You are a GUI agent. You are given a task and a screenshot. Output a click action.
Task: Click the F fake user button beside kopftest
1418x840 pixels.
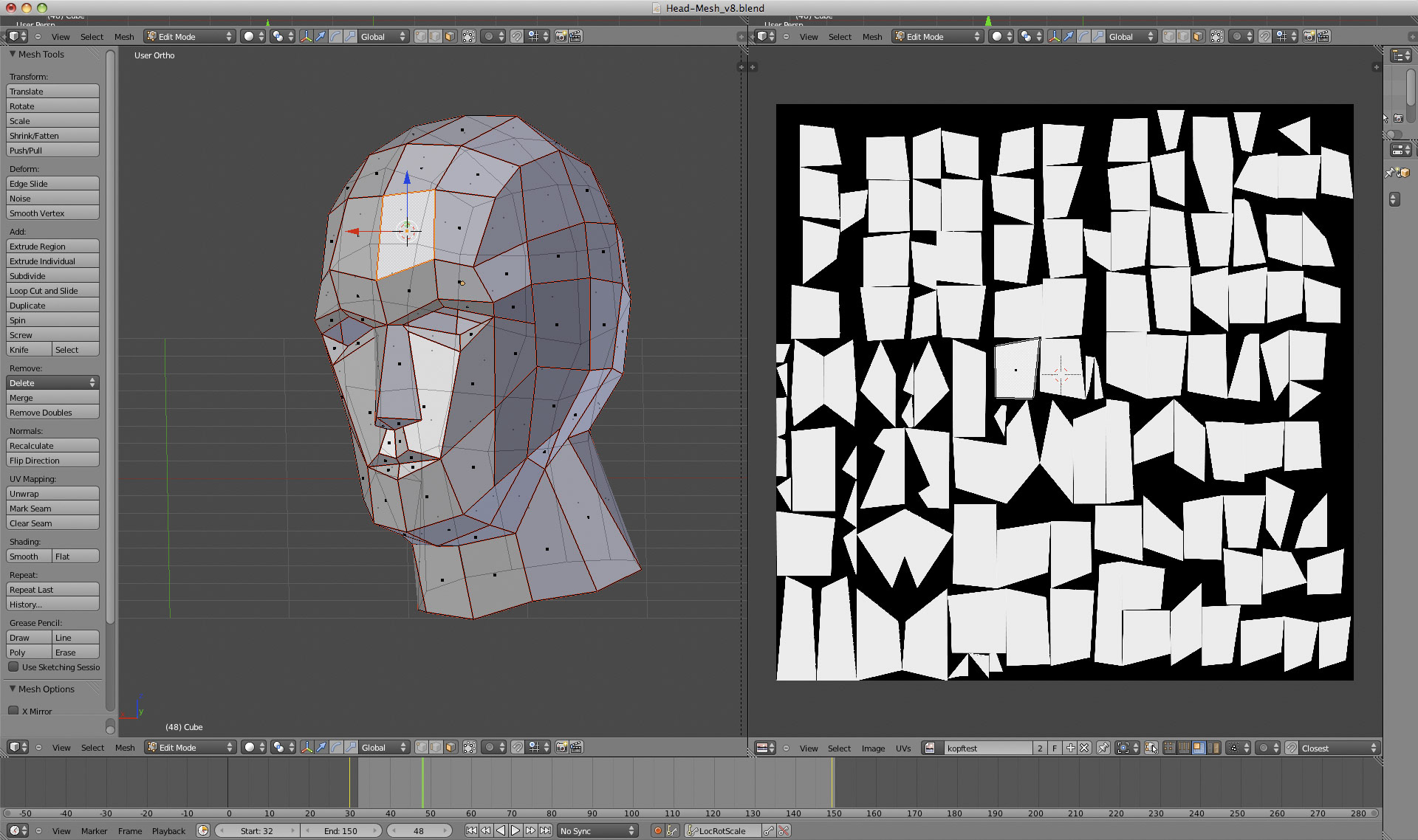(1055, 748)
